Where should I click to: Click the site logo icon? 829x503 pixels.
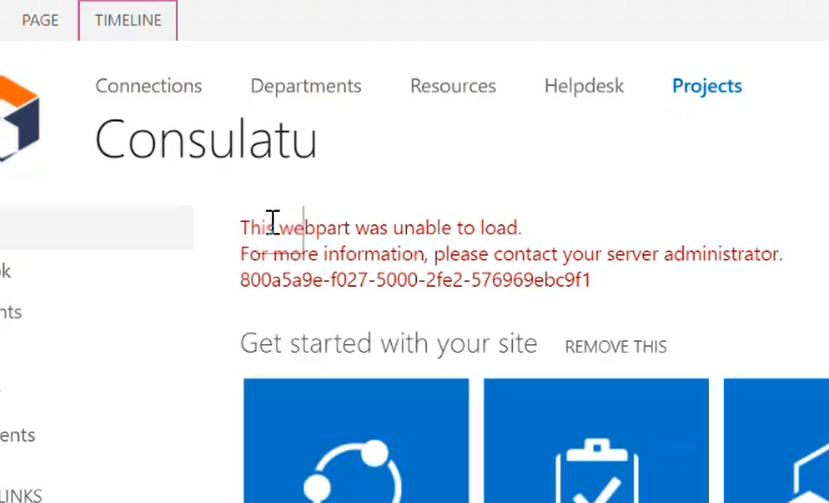point(18,118)
